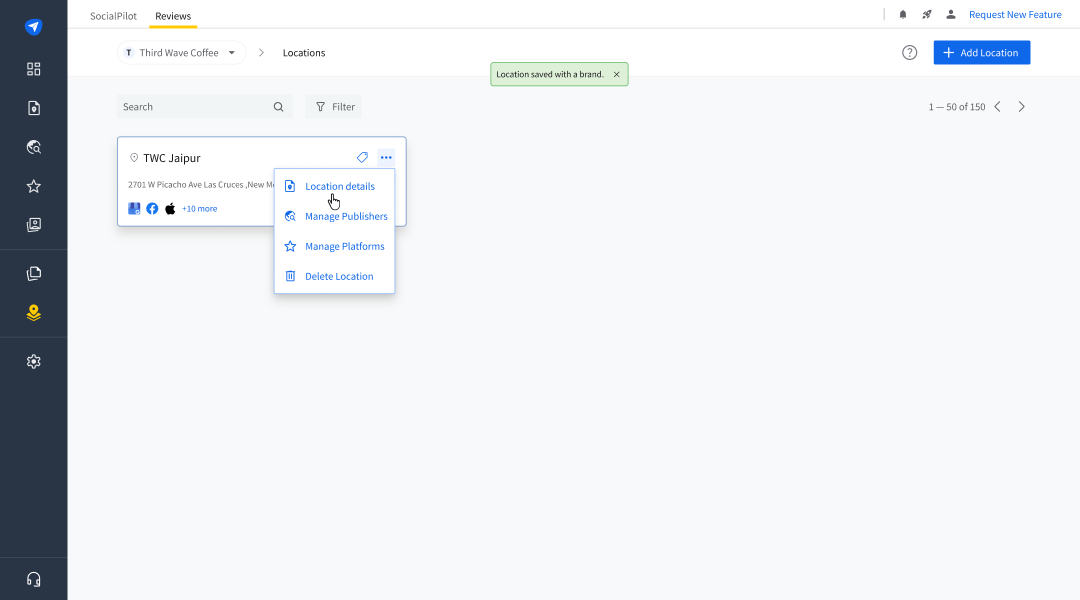
Task: Open the user profile icon
Action: click(x=951, y=14)
